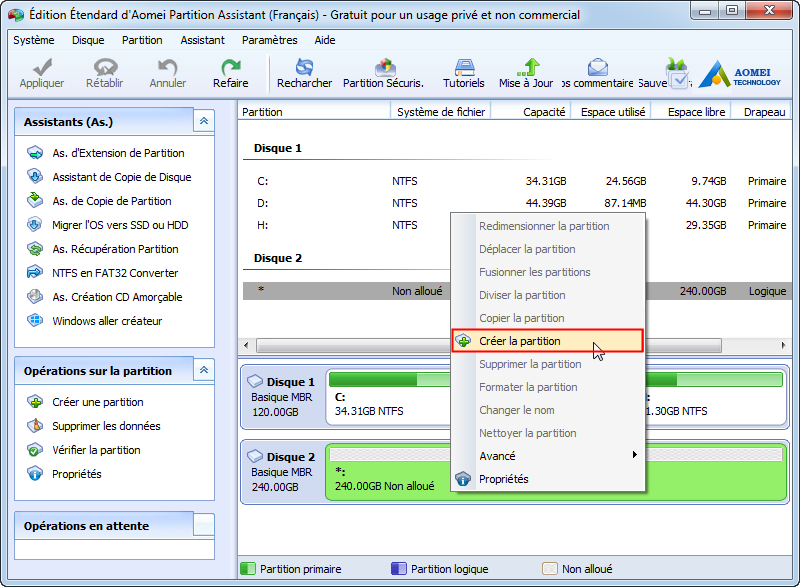The height and width of the screenshot is (587, 800).
Task: Click Vérifier la partition in sidebar
Action: click(96, 450)
